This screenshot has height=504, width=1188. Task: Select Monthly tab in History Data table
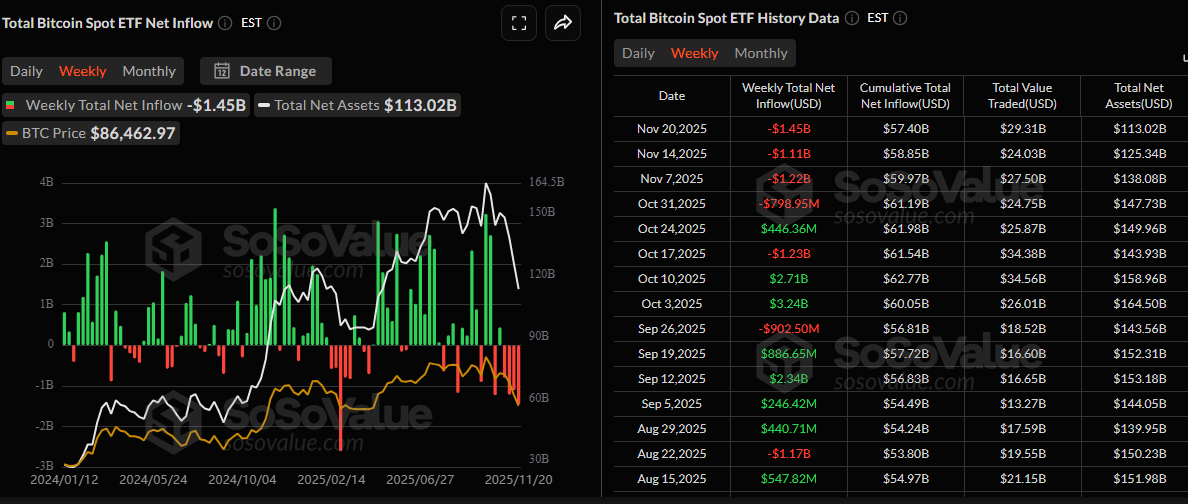761,53
